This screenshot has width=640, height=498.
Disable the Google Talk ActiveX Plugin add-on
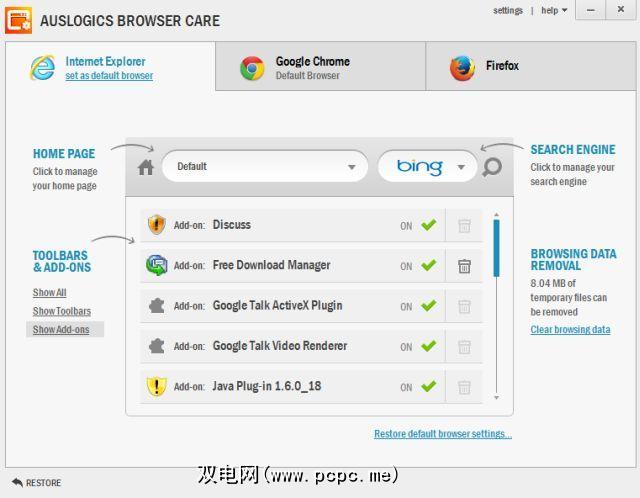click(429, 305)
